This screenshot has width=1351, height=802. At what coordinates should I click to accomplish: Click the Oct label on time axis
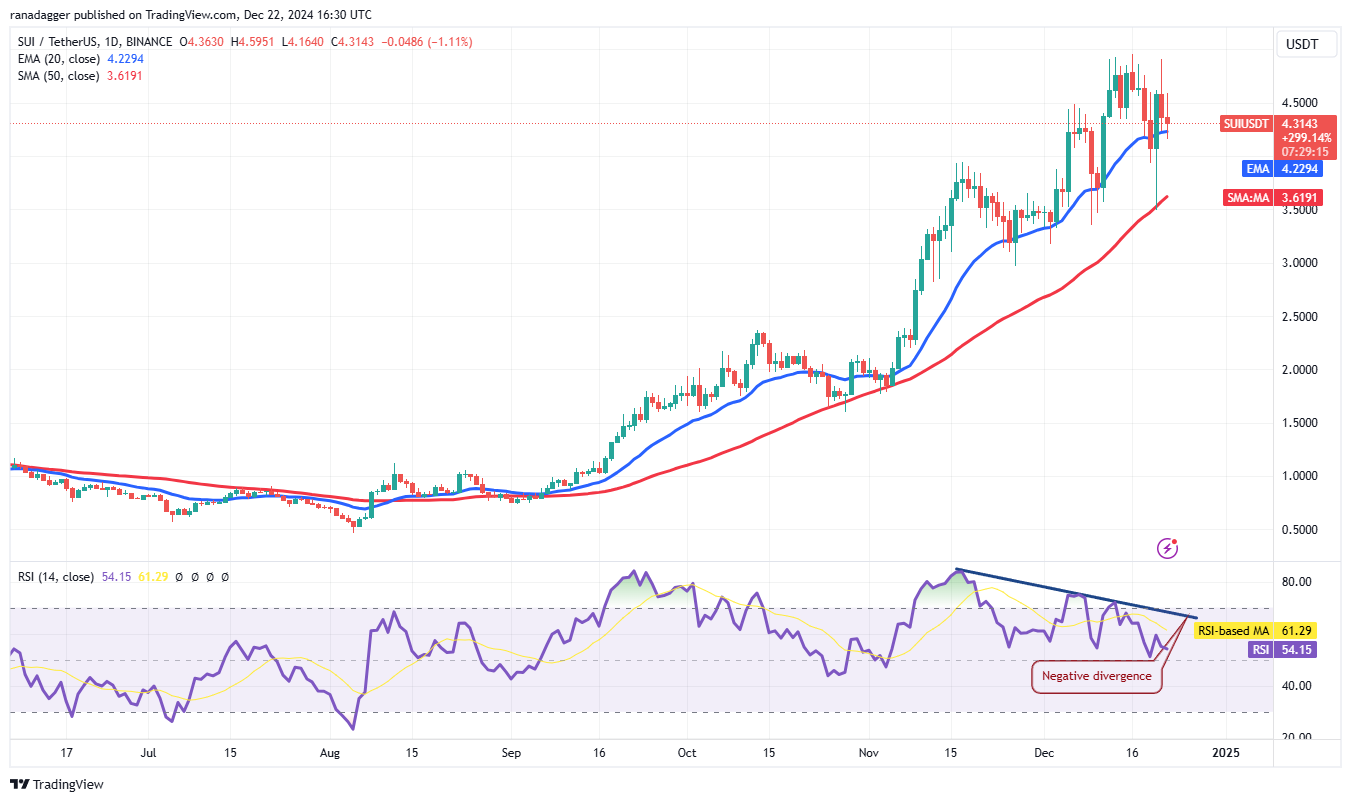click(x=687, y=751)
